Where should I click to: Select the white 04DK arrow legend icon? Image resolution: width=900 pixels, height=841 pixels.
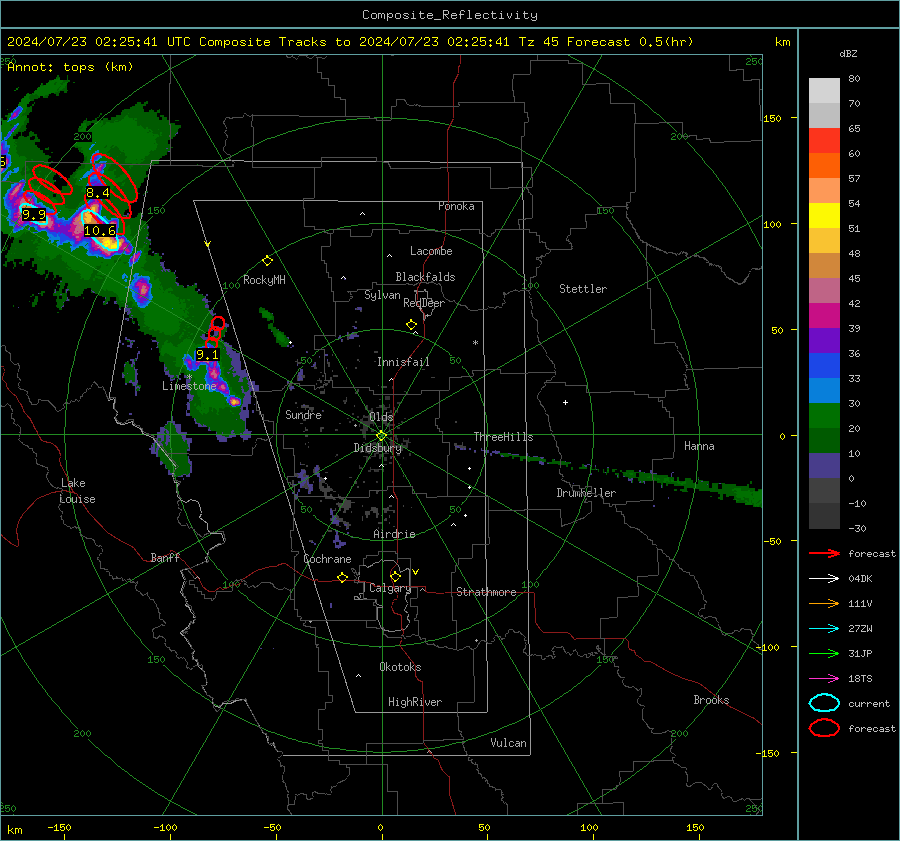[824, 579]
